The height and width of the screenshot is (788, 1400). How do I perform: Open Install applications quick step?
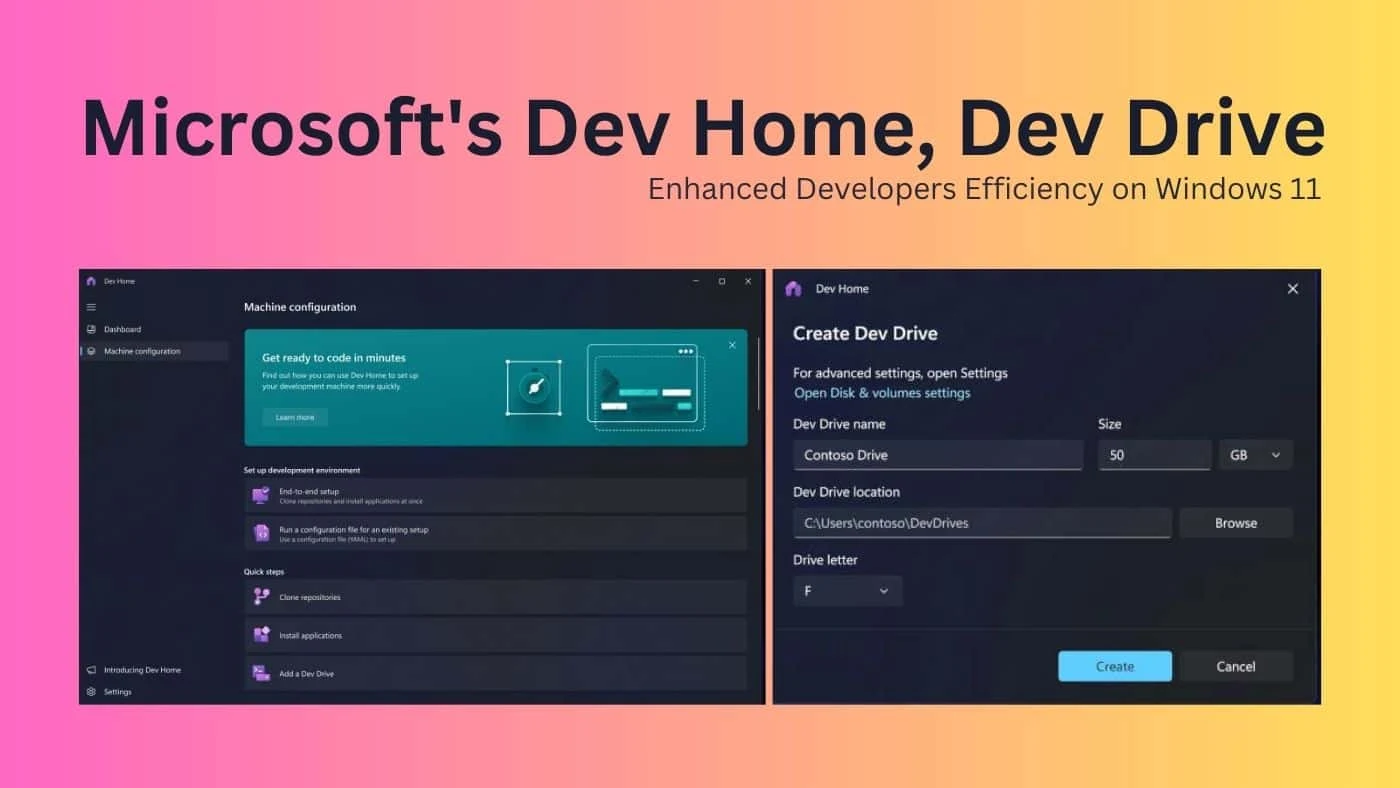pyautogui.click(x=495, y=635)
